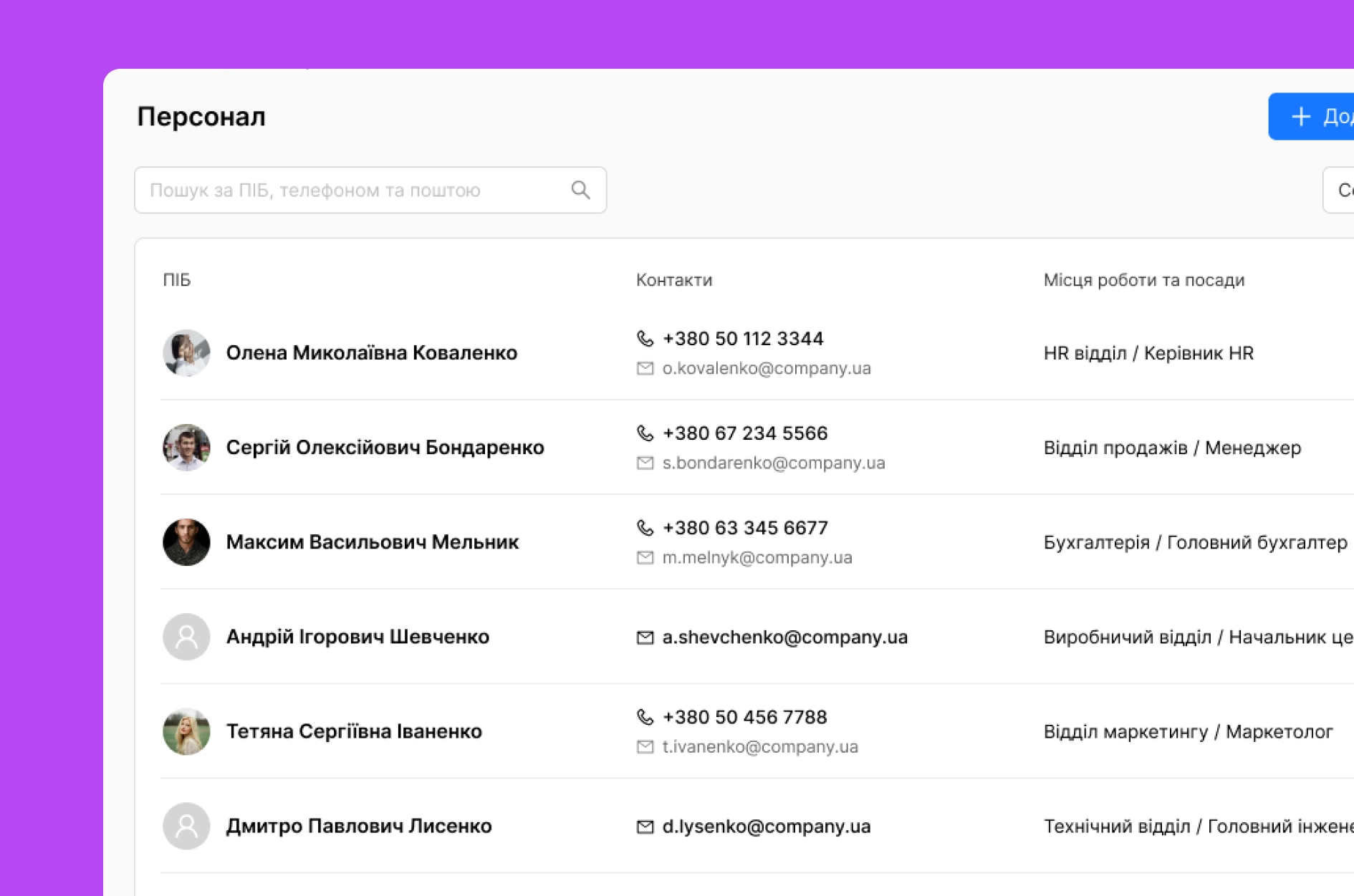Click Відділ продажів / Менеджер cell

pos(1172,448)
